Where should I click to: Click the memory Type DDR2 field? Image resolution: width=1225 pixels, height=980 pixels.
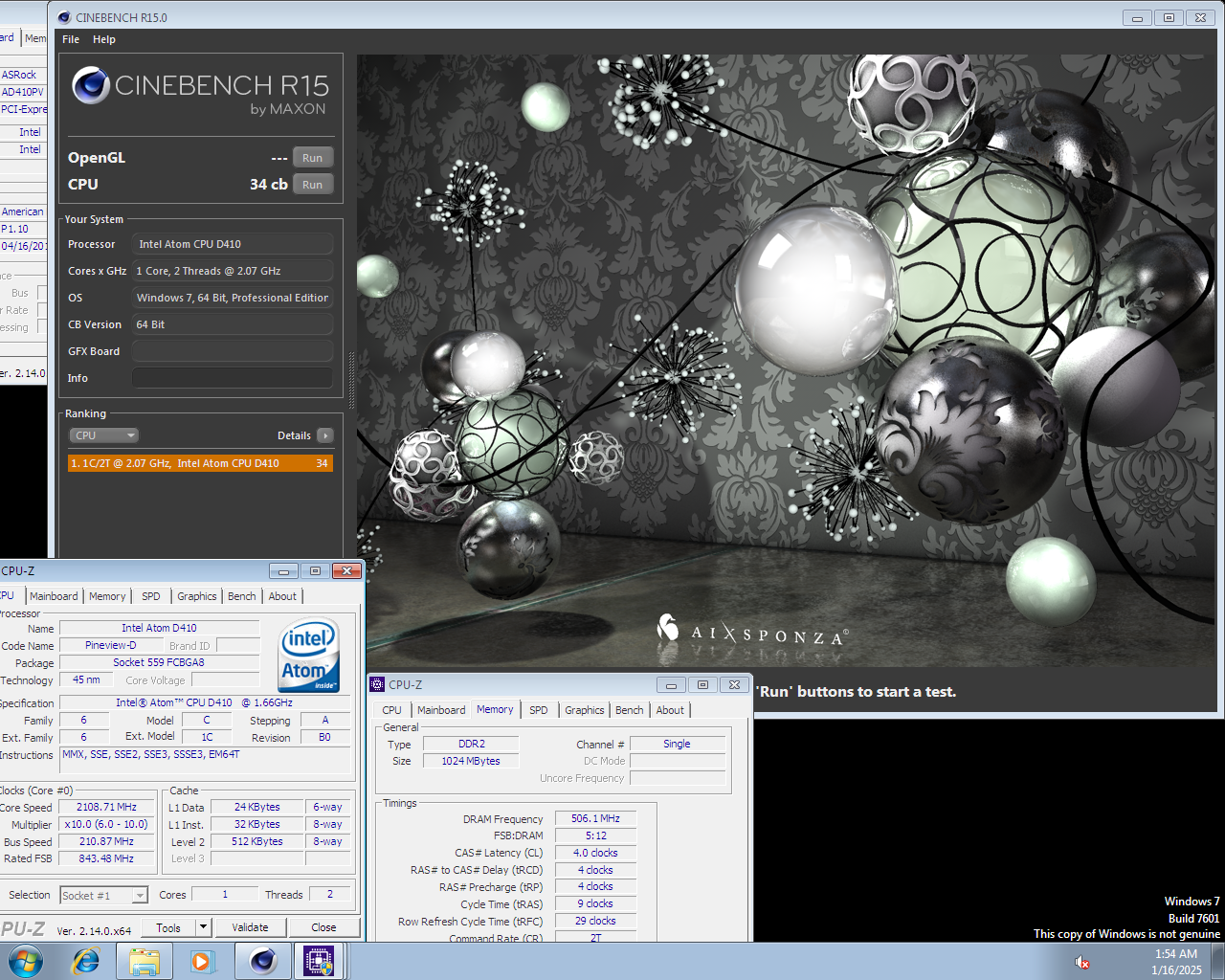471,744
